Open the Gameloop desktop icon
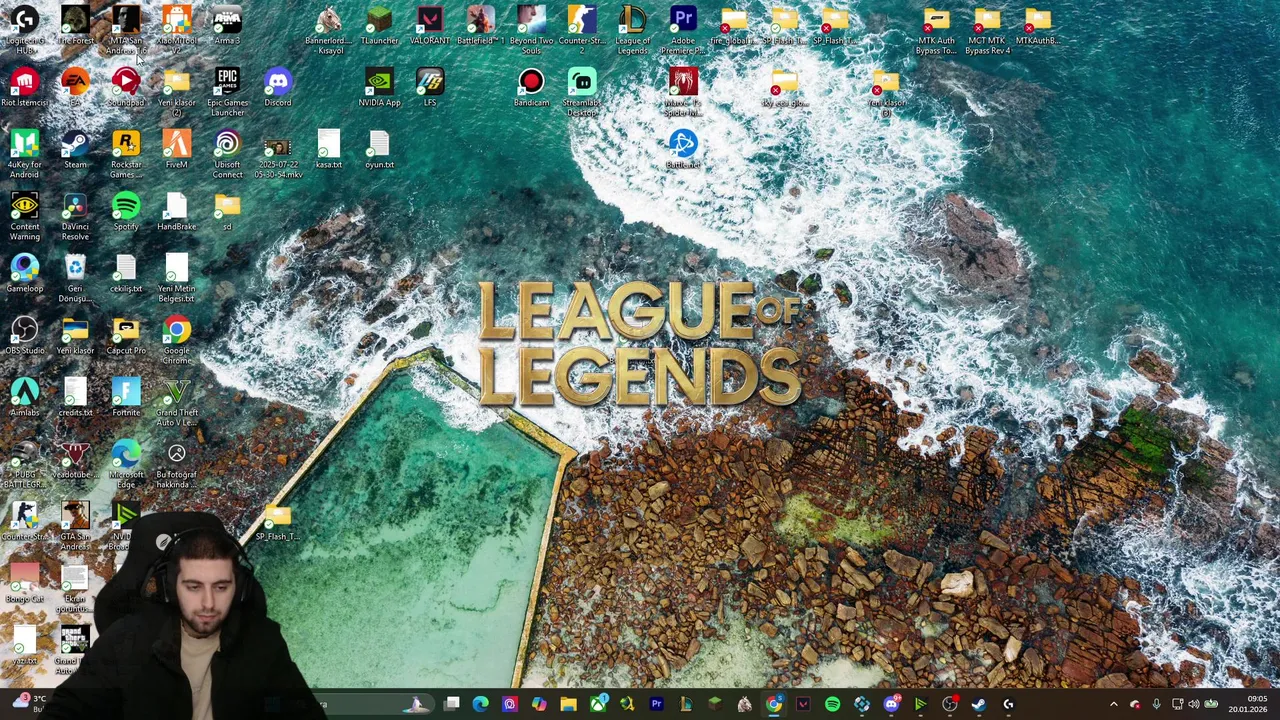Viewport: 1280px width, 720px height. [24, 274]
